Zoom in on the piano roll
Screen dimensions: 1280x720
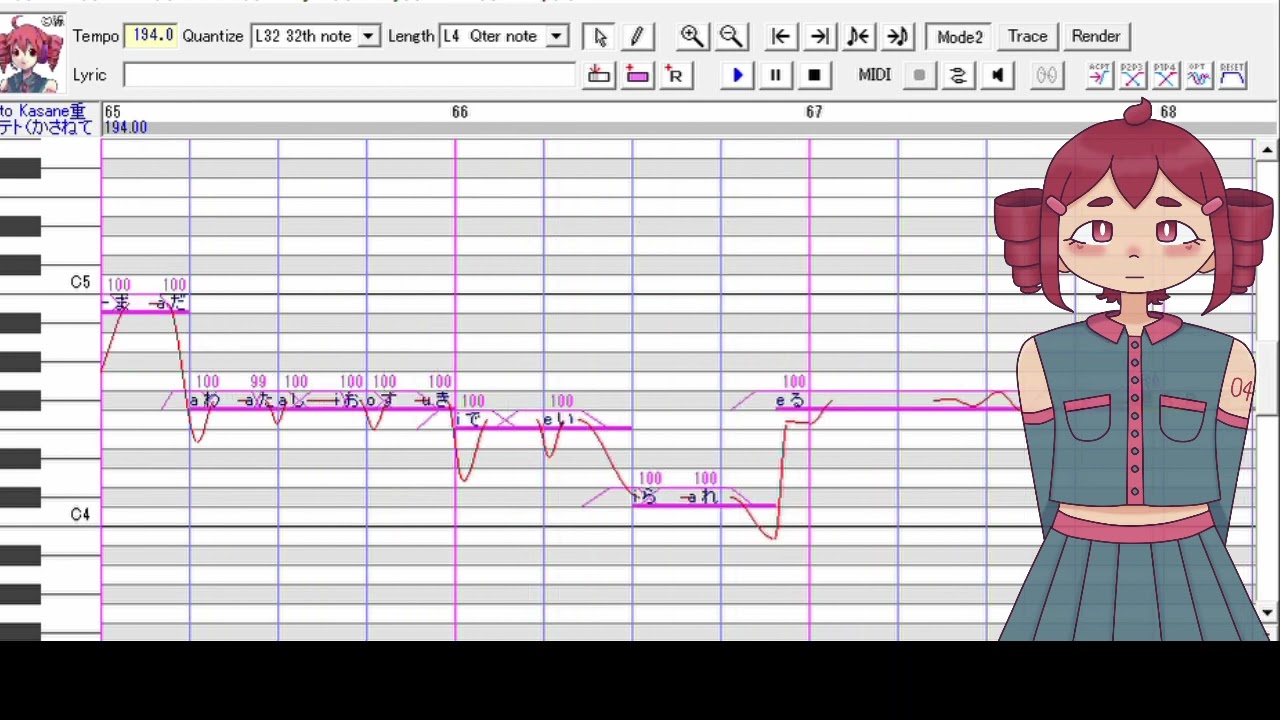(691, 36)
